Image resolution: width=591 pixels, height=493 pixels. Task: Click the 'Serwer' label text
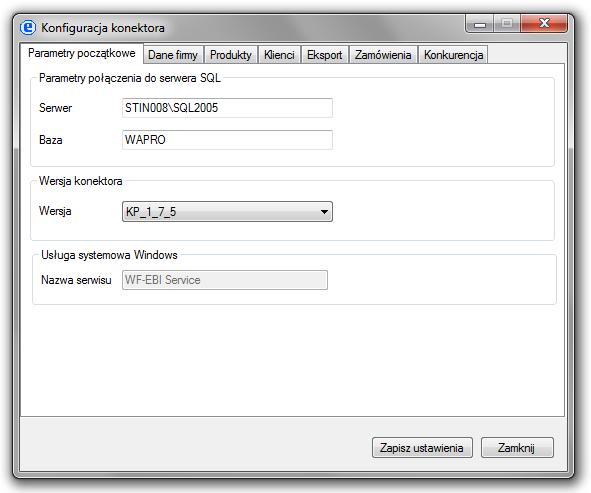pyautogui.click(x=55, y=108)
